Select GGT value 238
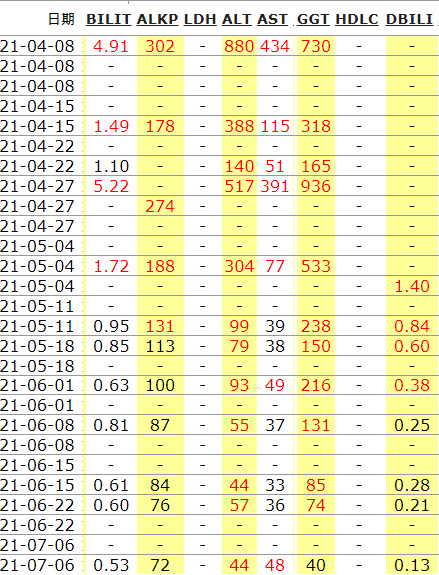 pos(316,326)
